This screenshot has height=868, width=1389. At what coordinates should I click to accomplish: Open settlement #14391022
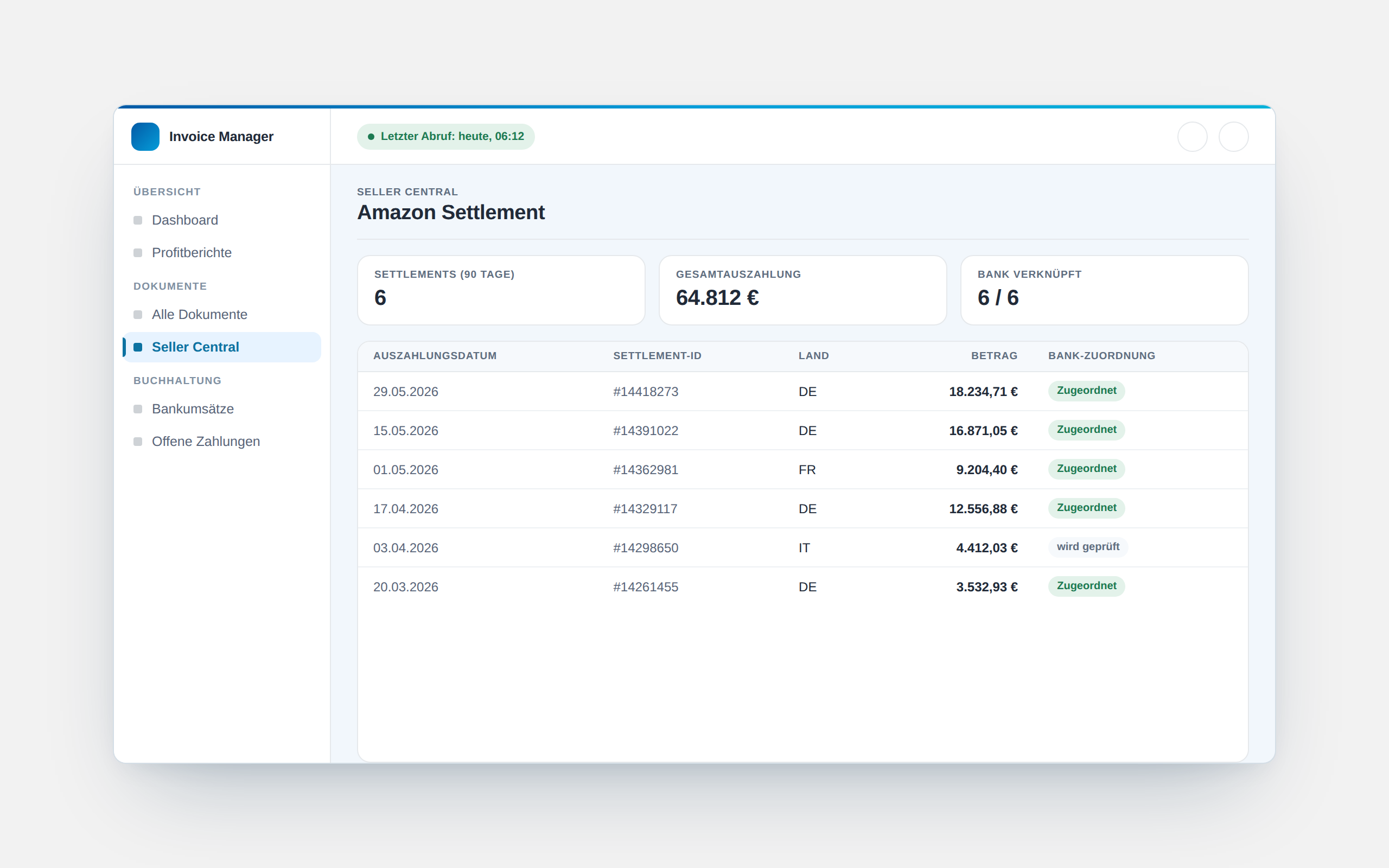646,431
